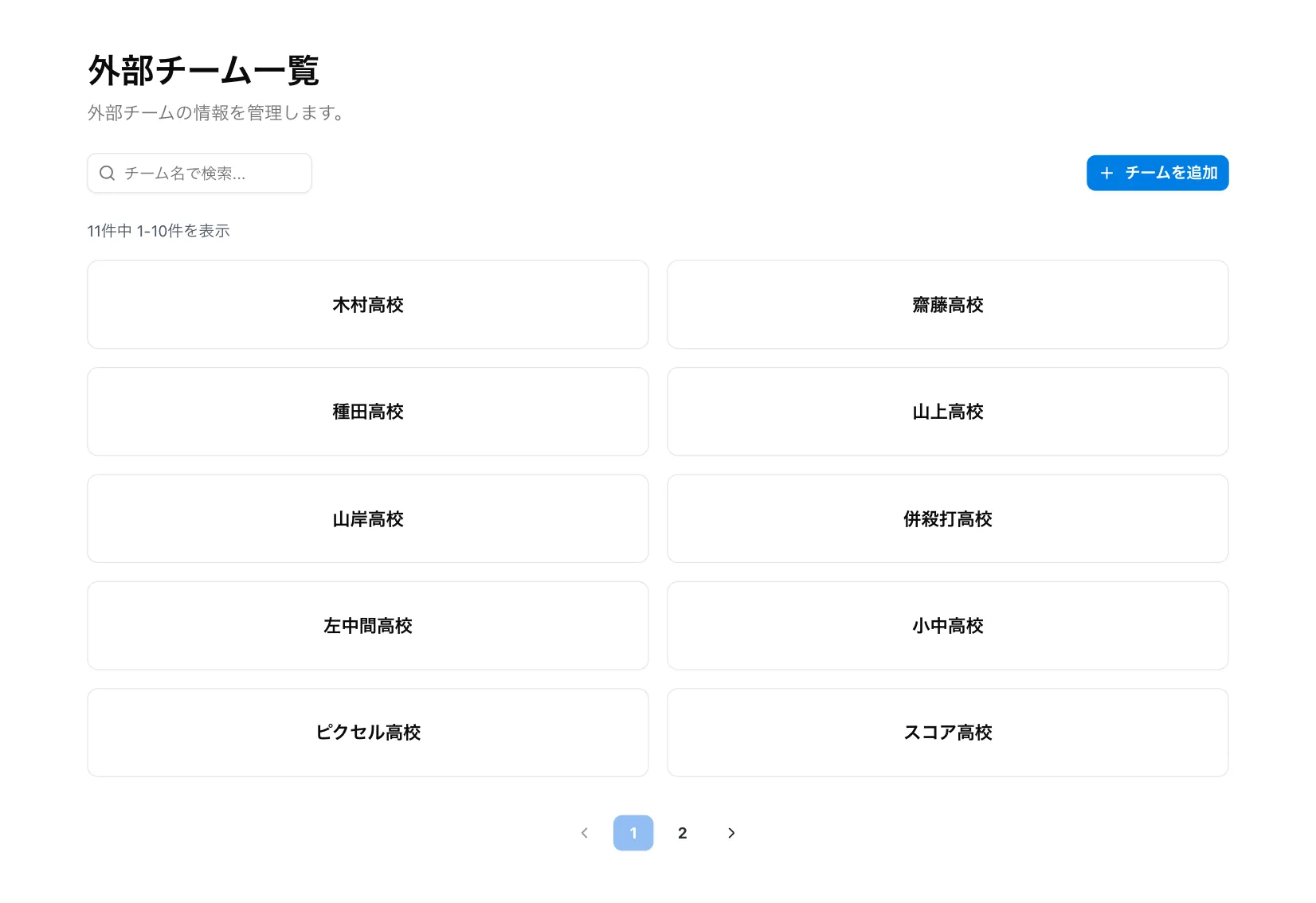Open the 木村高校 team card
The width and height of the screenshot is (1316, 903).
click(367, 304)
